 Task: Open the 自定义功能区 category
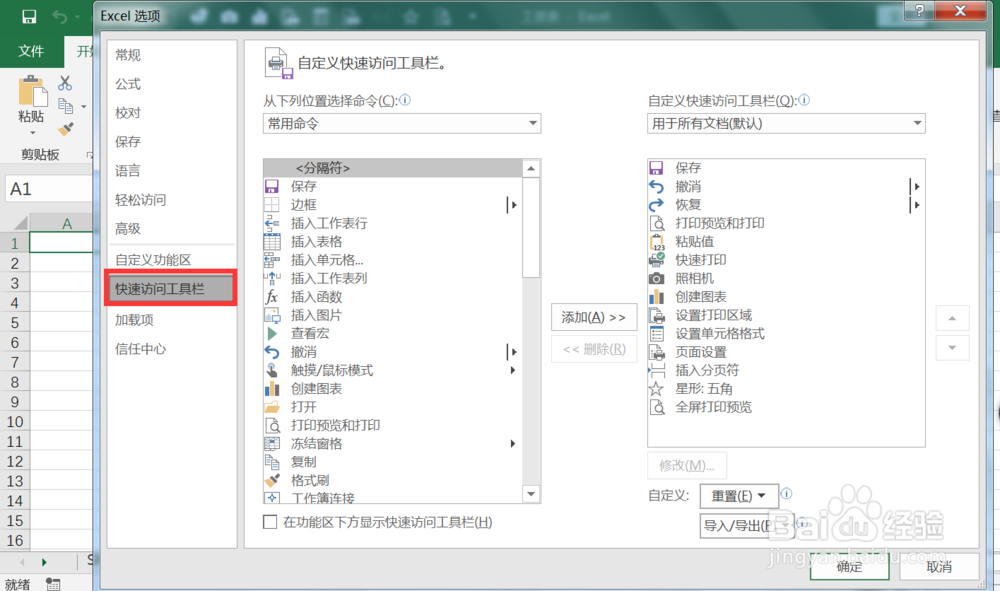(172, 259)
